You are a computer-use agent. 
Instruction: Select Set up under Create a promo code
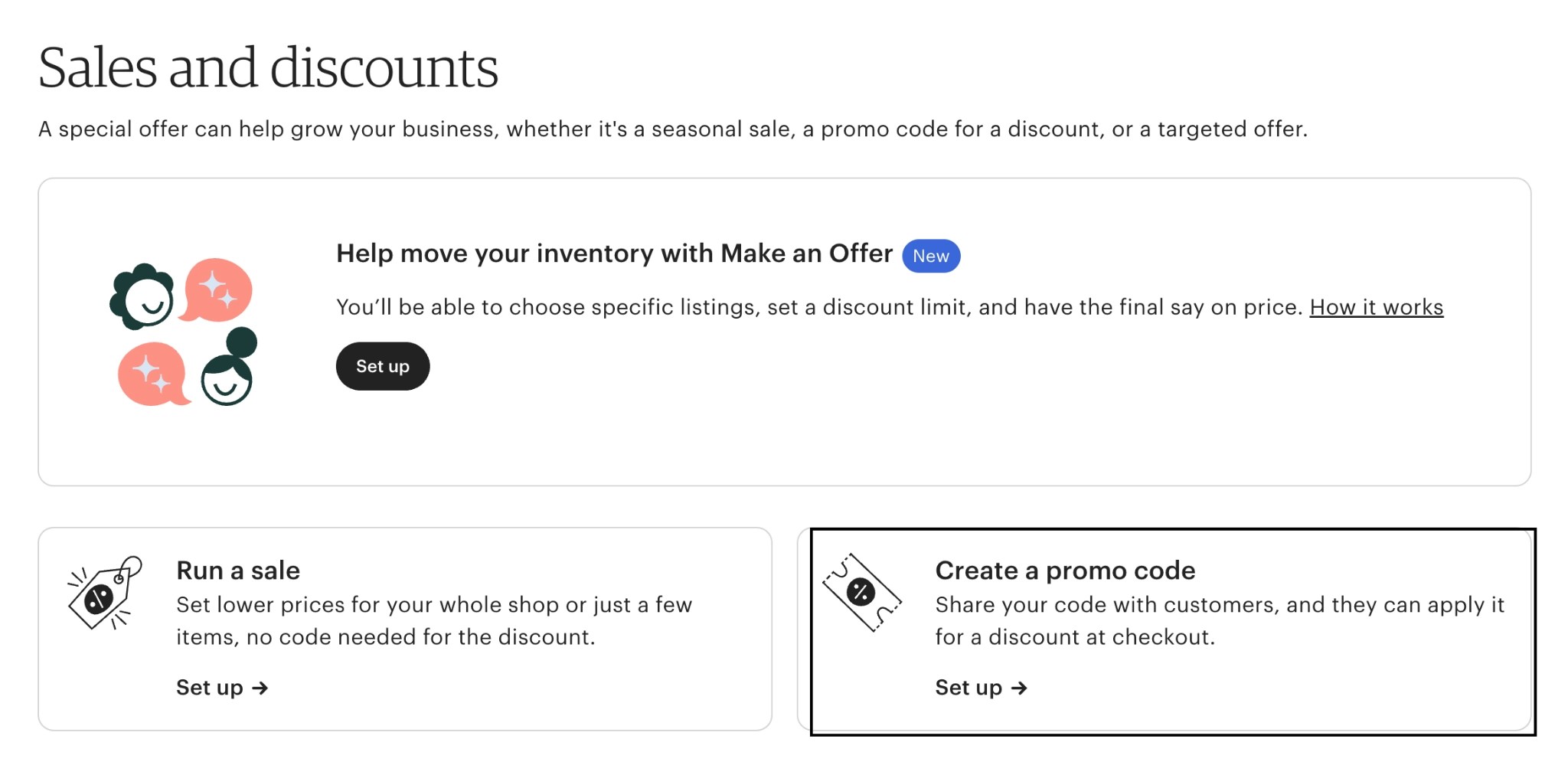970,688
